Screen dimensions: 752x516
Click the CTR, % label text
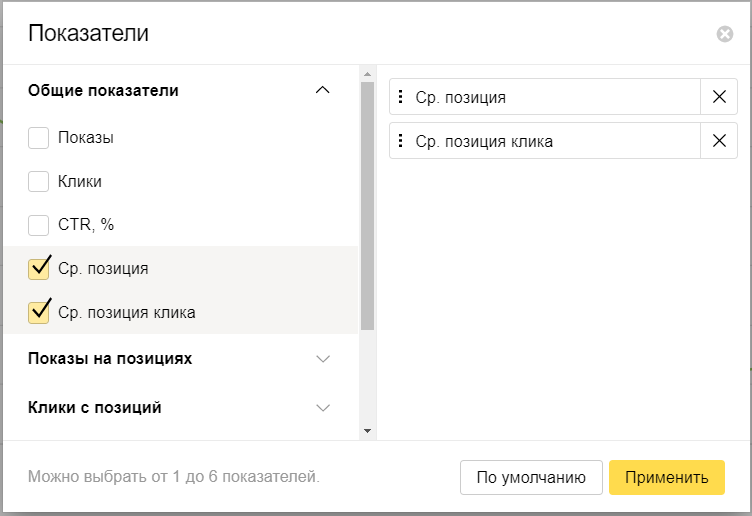pos(86,224)
